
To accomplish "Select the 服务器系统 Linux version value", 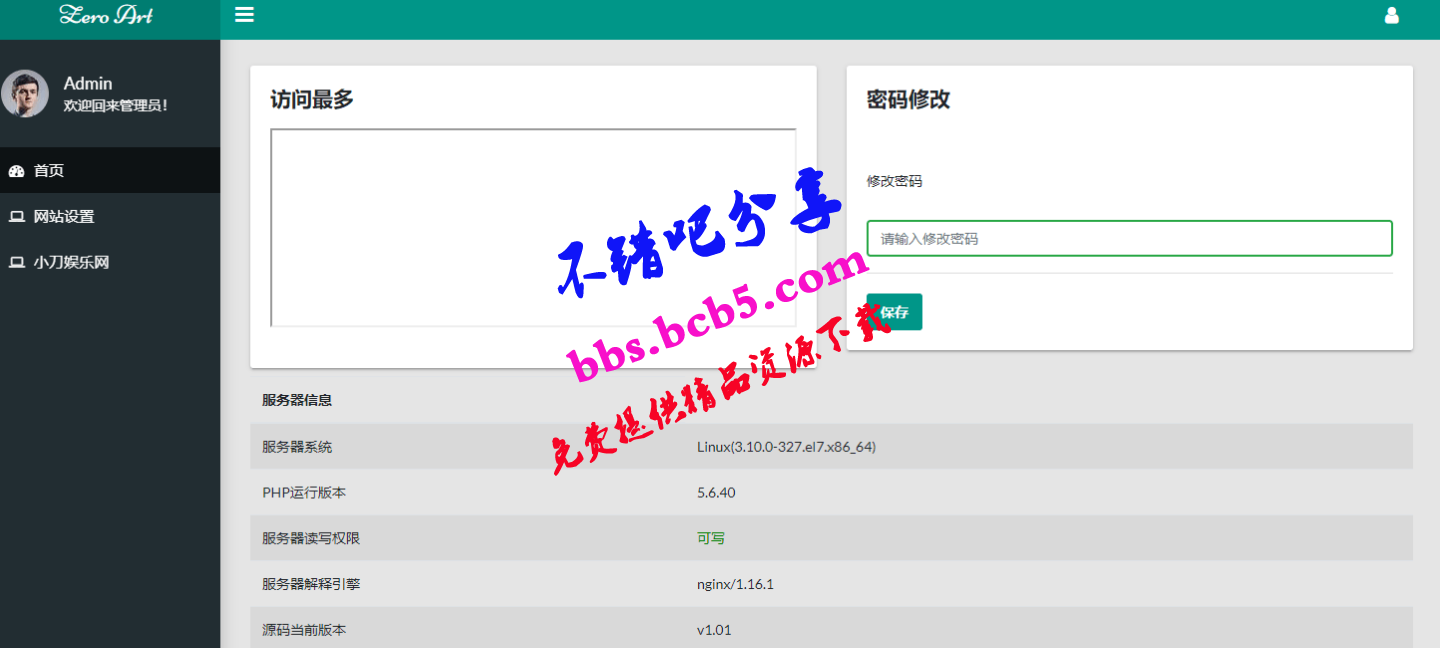I will point(786,447).
